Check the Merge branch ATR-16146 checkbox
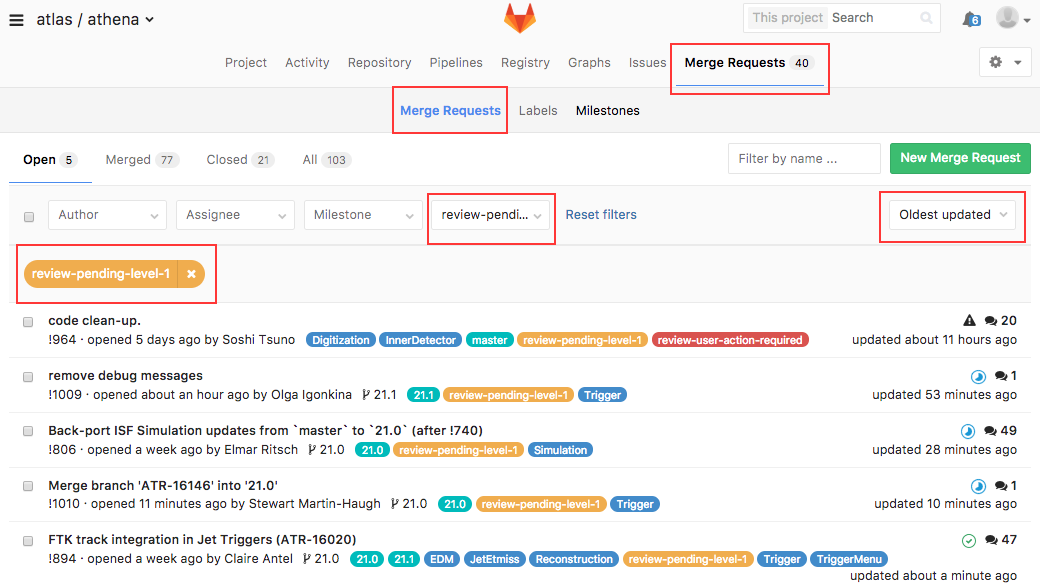The image size is (1040, 586). [x=28, y=487]
